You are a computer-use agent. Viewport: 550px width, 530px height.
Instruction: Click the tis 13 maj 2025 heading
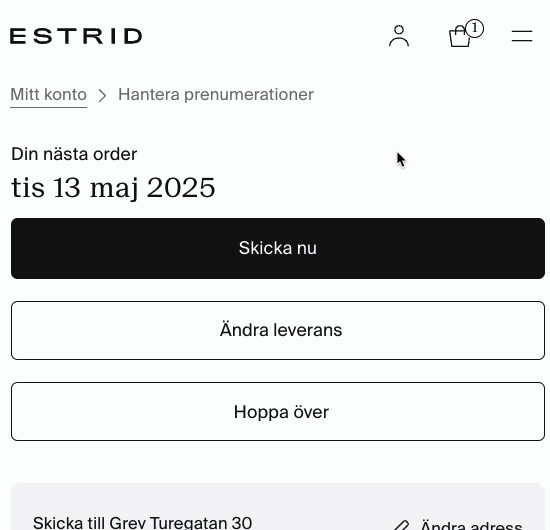[113, 188]
